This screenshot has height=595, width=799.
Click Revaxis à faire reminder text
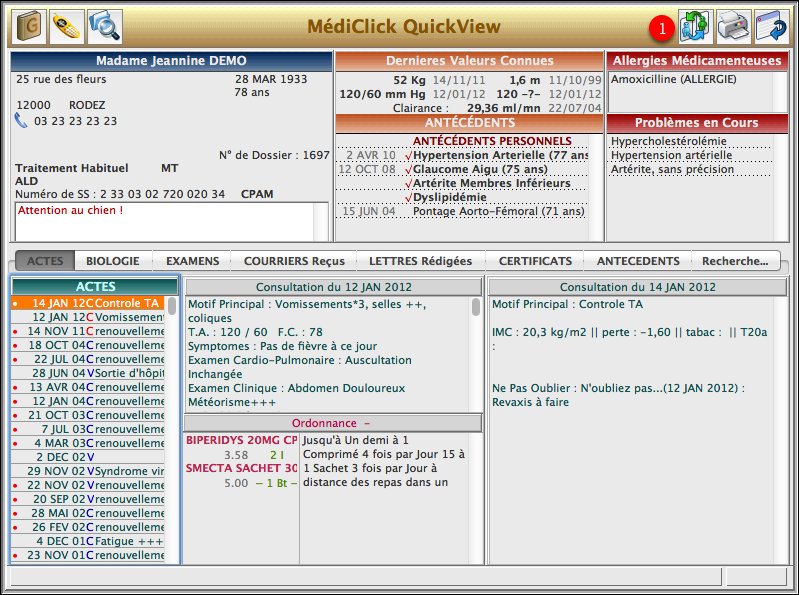pos(530,402)
